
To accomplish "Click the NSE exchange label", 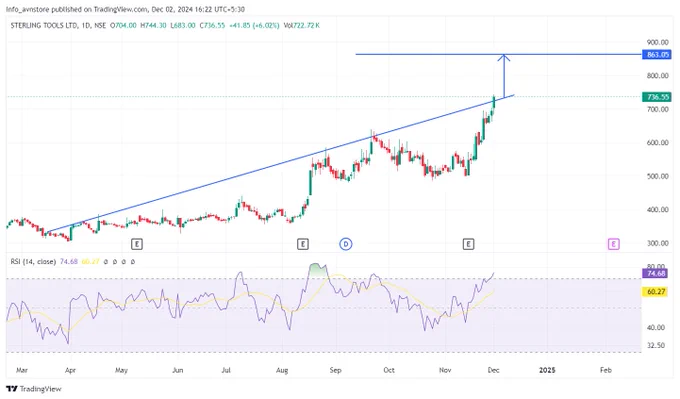I will click(x=100, y=26).
